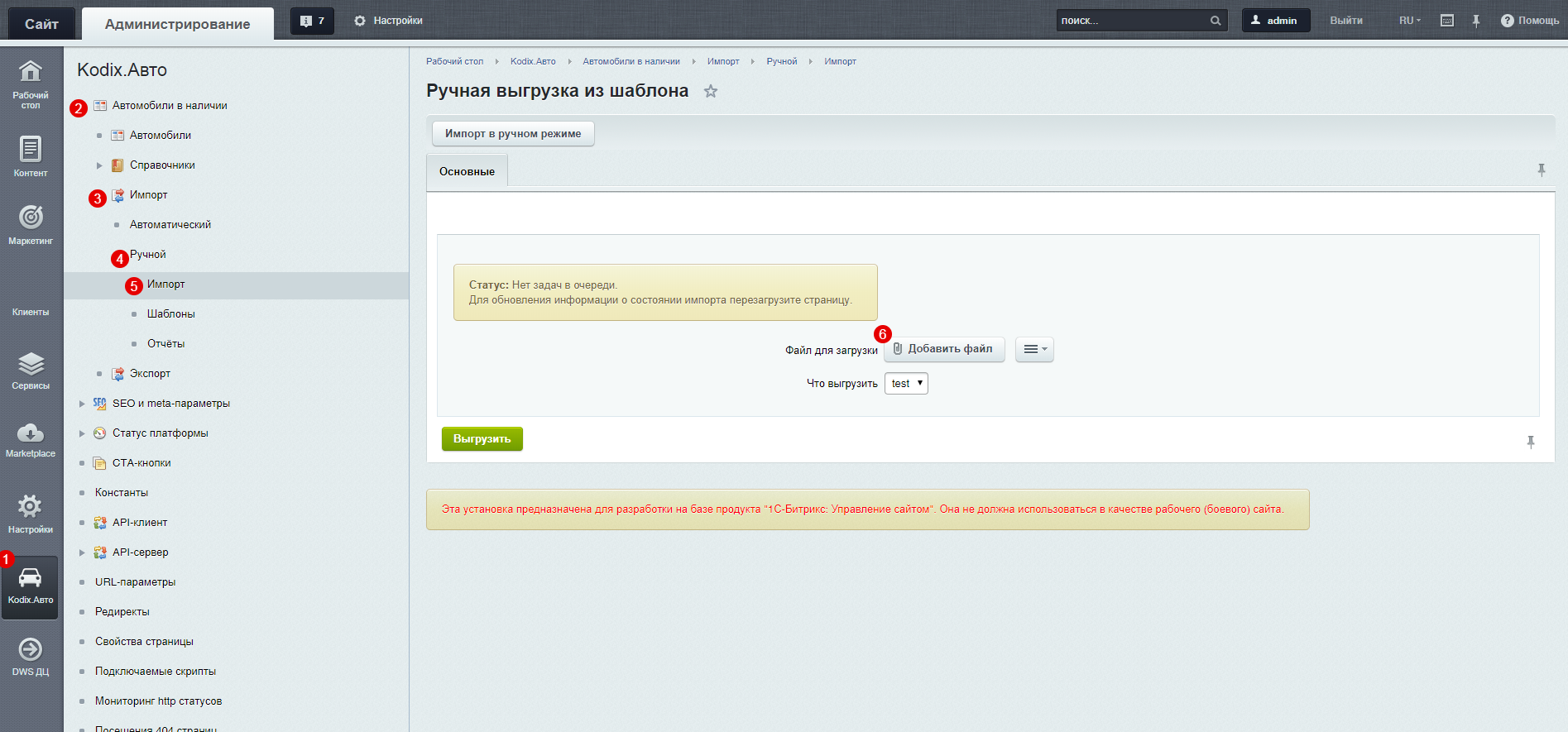Open notifications counter showing 7
1568x732 pixels.
[312, 21]
